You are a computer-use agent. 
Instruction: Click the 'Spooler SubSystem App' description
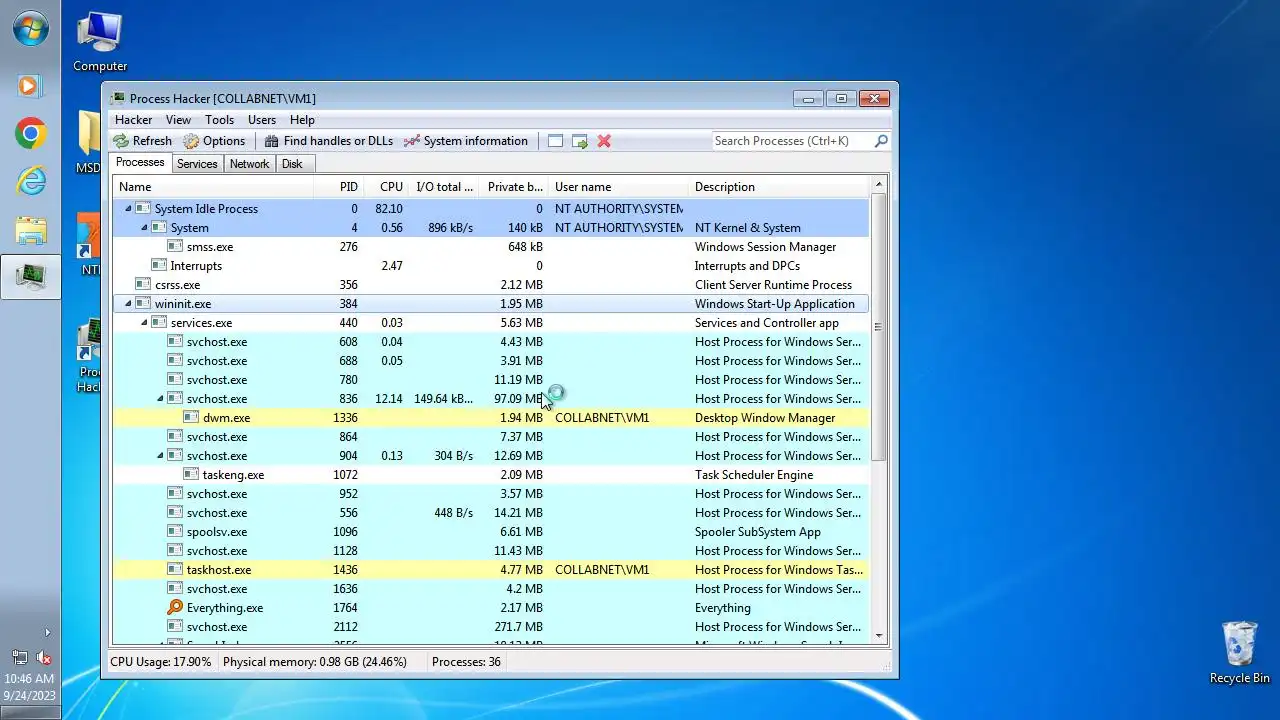[758, 532]
